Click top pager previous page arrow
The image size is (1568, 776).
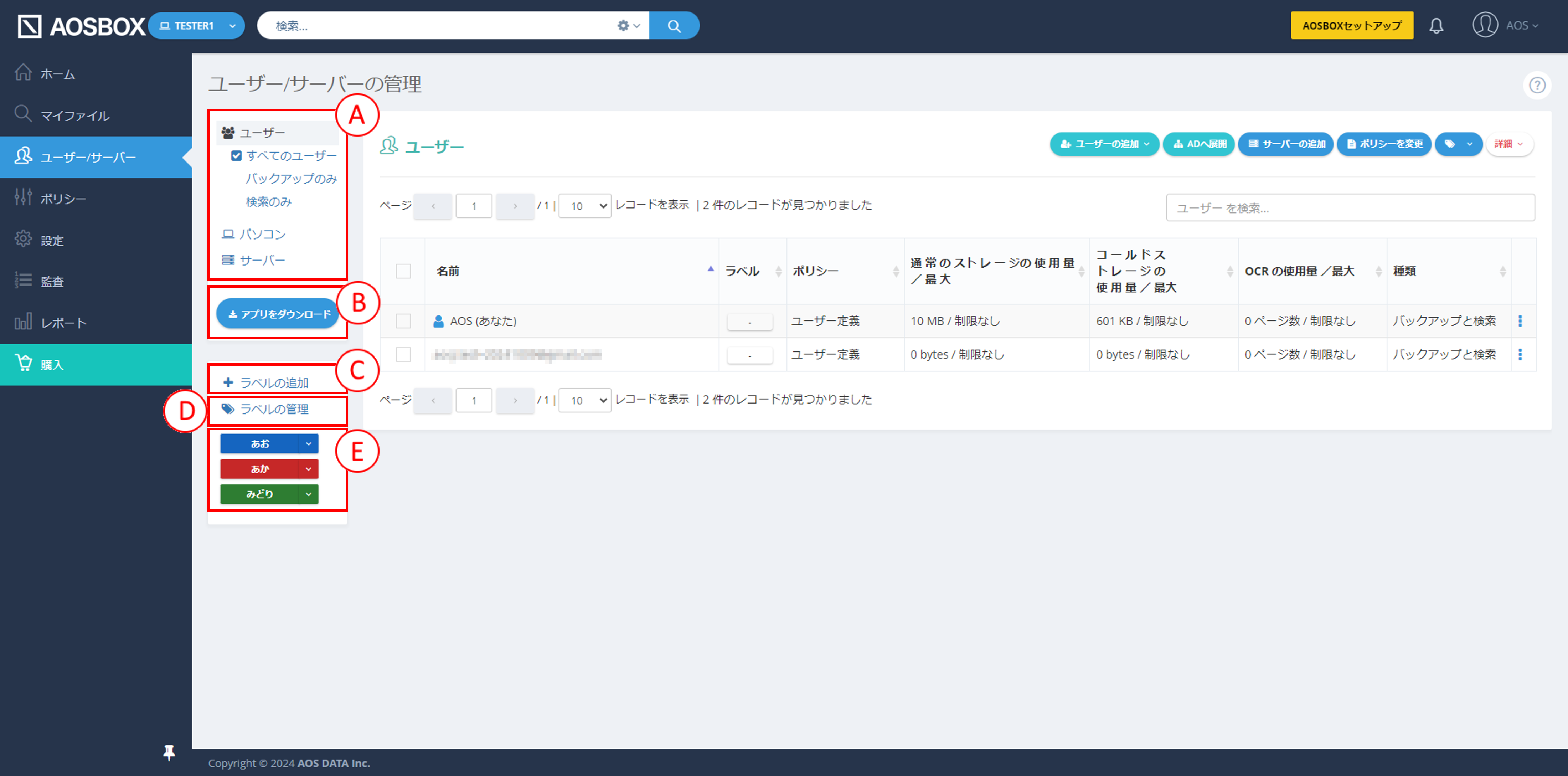coord(433,206)
